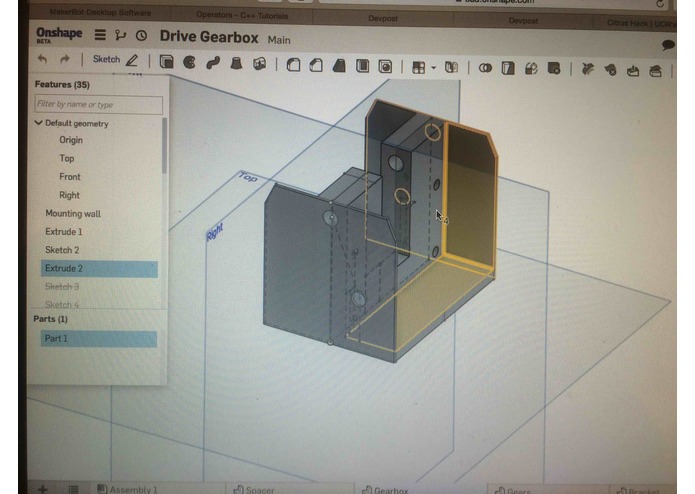Select the Delete part tool icon
695x494 pixels.
coord(554,69)
